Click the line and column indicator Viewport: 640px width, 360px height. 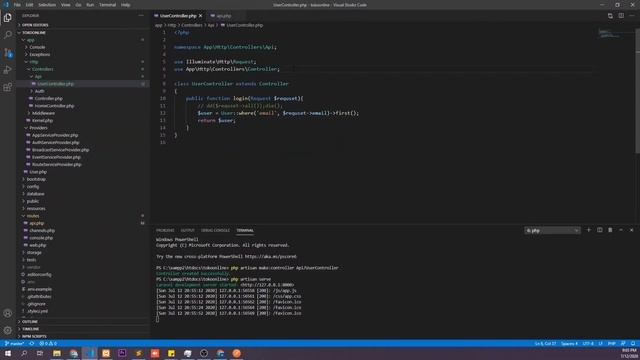(545, 344)
